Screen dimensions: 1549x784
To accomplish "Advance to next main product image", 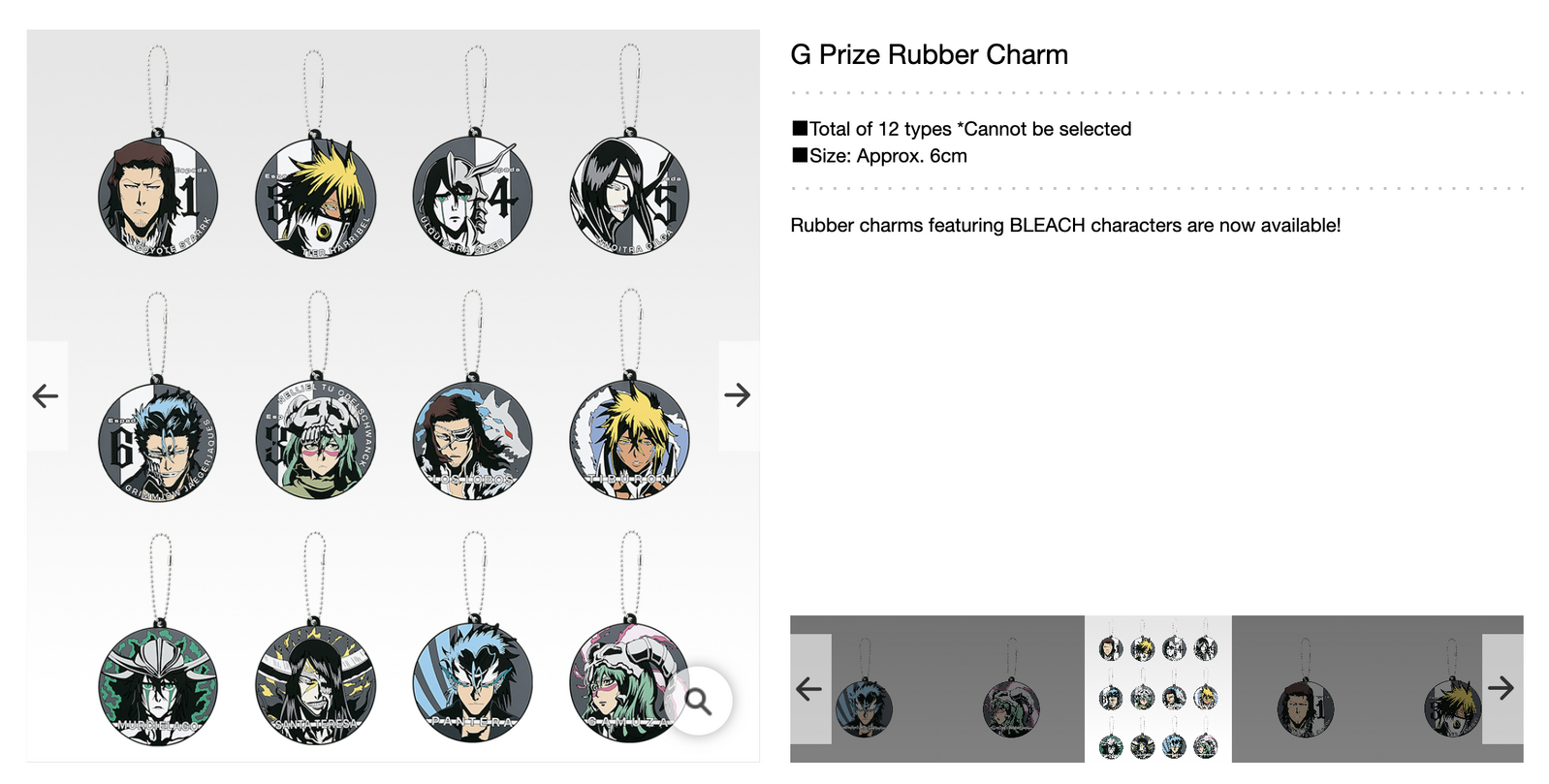I will 738,395.
